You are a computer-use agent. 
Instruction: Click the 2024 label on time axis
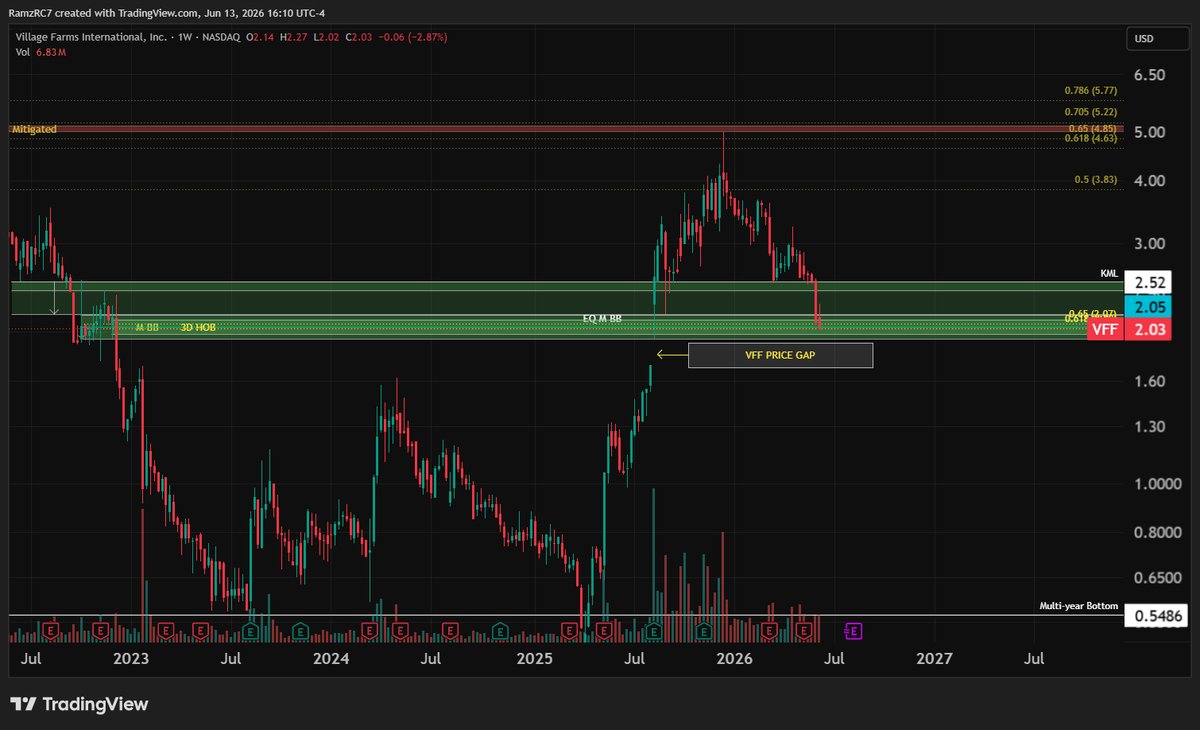[332, 658]
